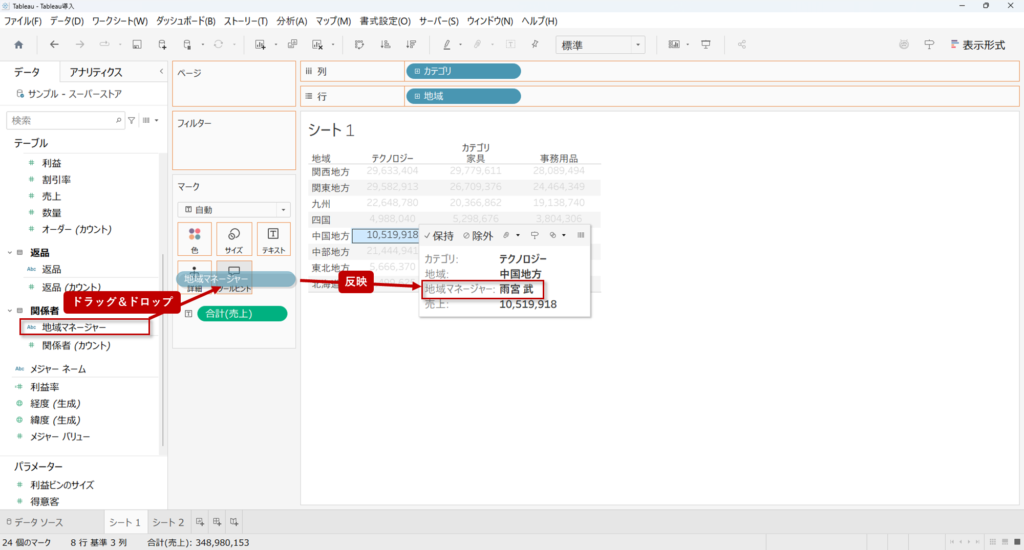Click the undo back arrow
1024x550 pixels.
[54, 45]
